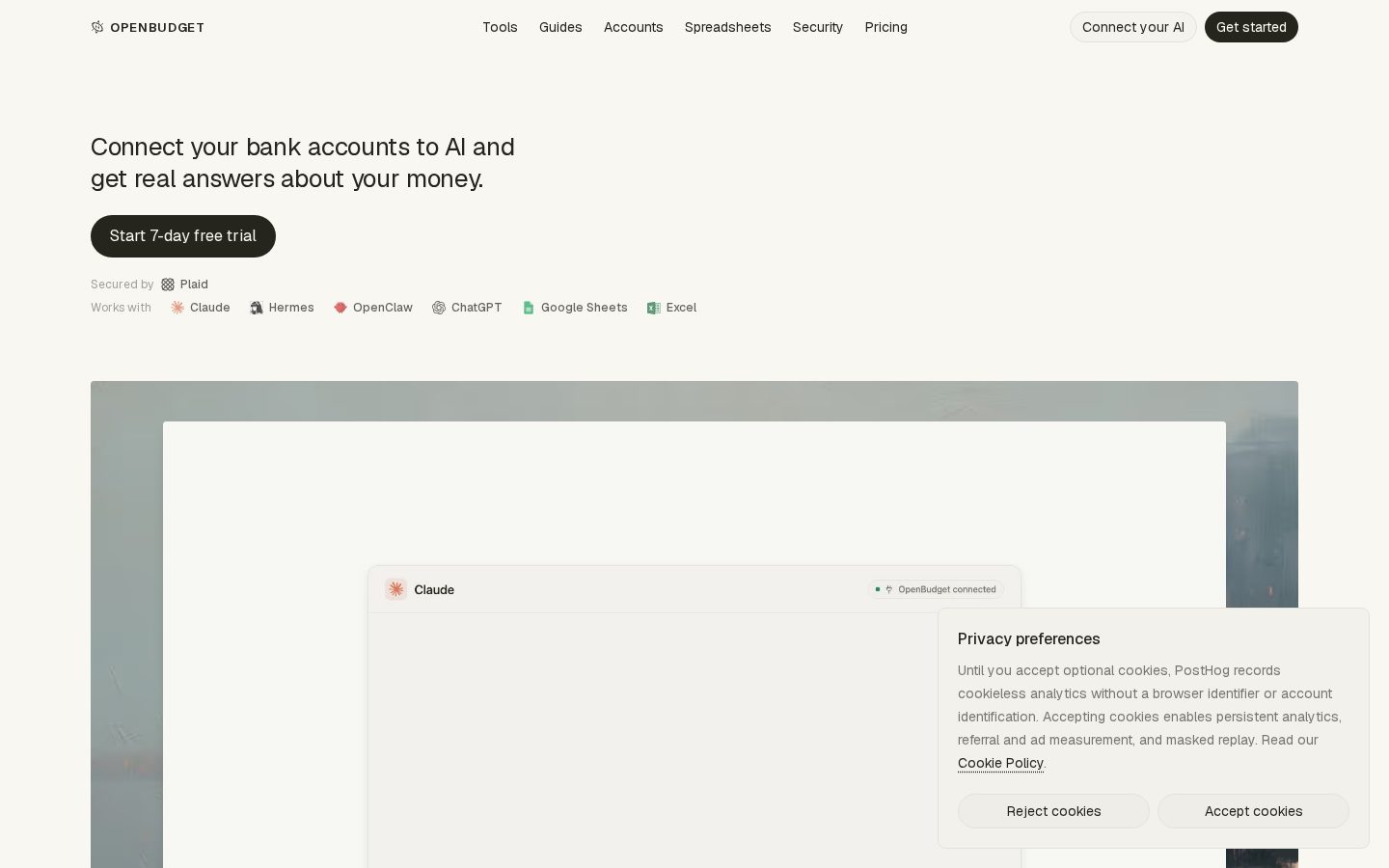Click the 'OpenClaw' text label

(383, 308)
